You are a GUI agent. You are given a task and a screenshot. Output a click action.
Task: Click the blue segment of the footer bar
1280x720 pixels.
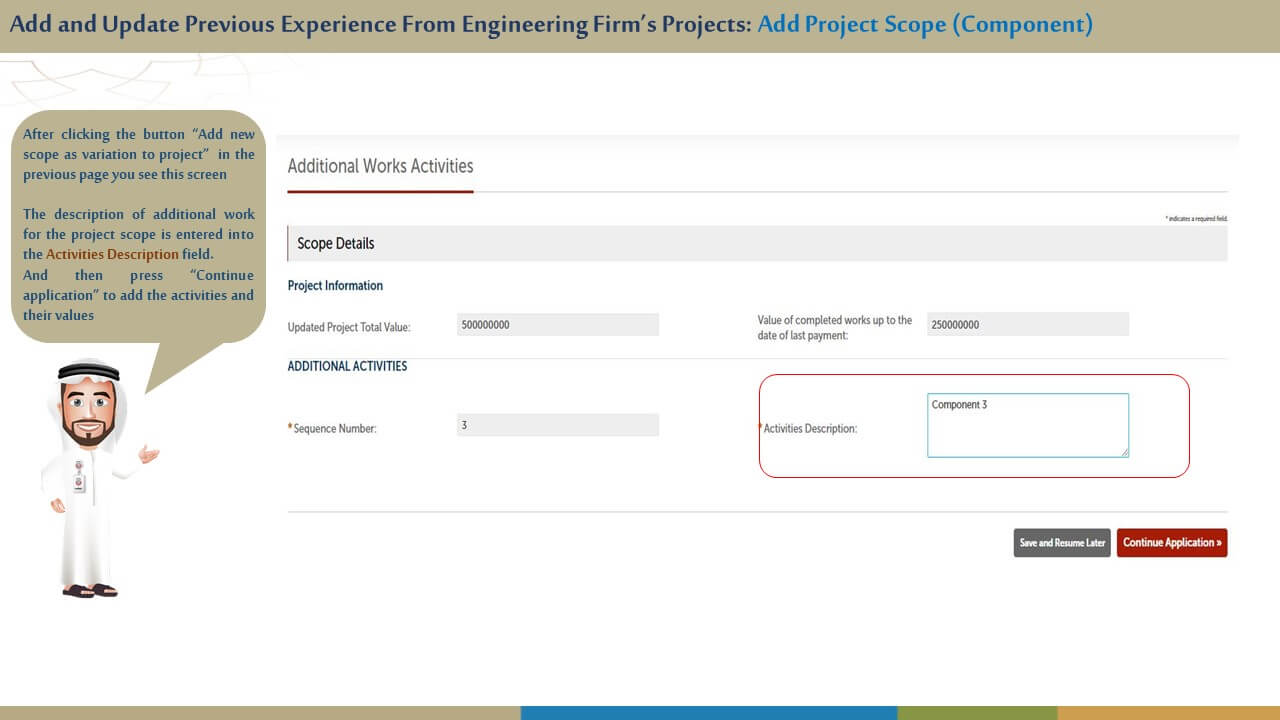click(x=708, y=713)
